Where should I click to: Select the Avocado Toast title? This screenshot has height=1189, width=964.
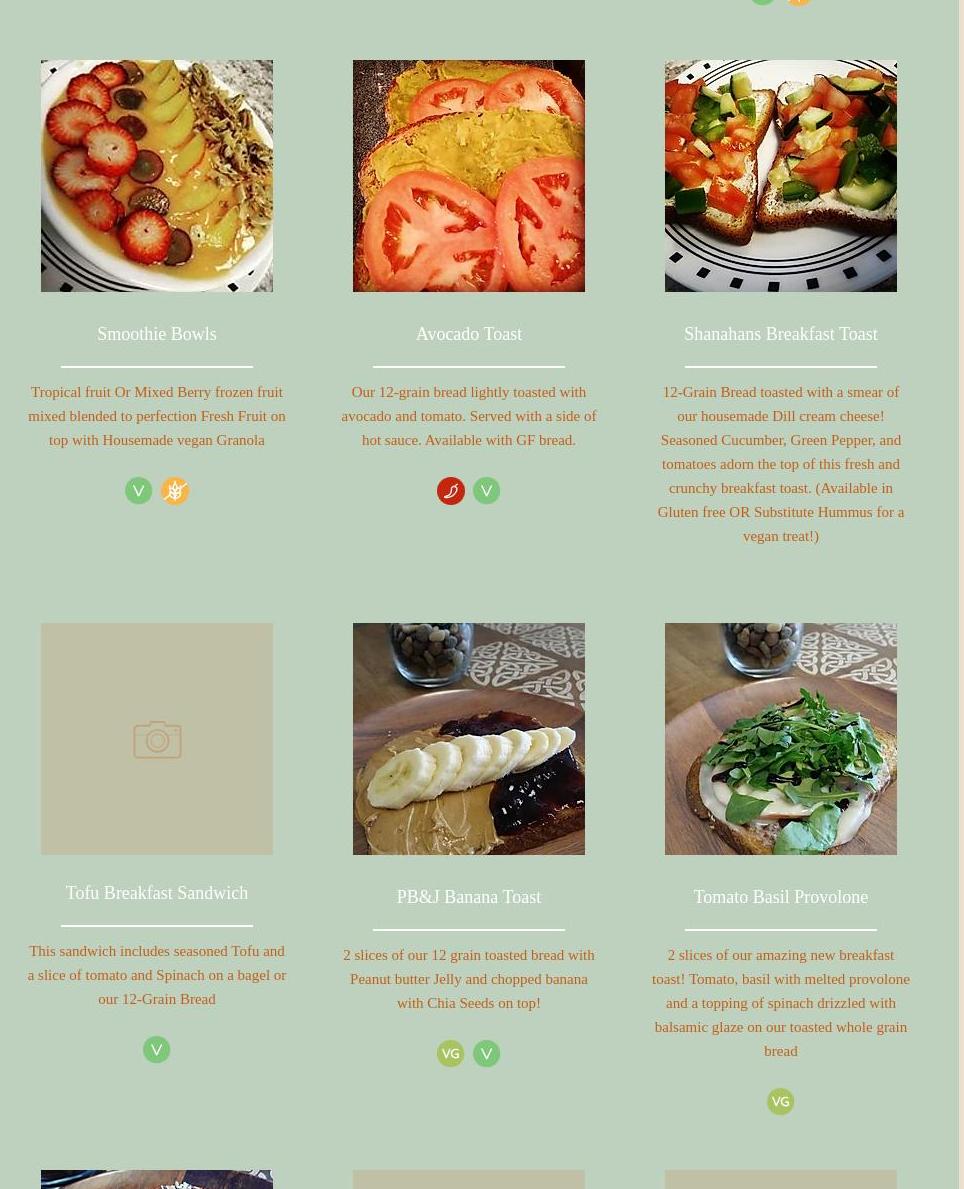(x=469, y=334)
